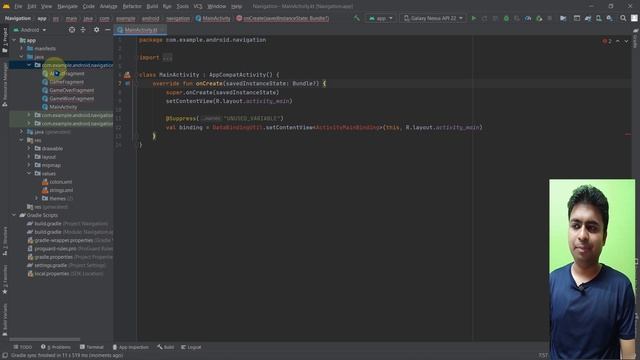The height and width of the screenshot is (360, 640).
Task: Run the app with the green play button
Action: pyautogui.click(x=473, y=18)
